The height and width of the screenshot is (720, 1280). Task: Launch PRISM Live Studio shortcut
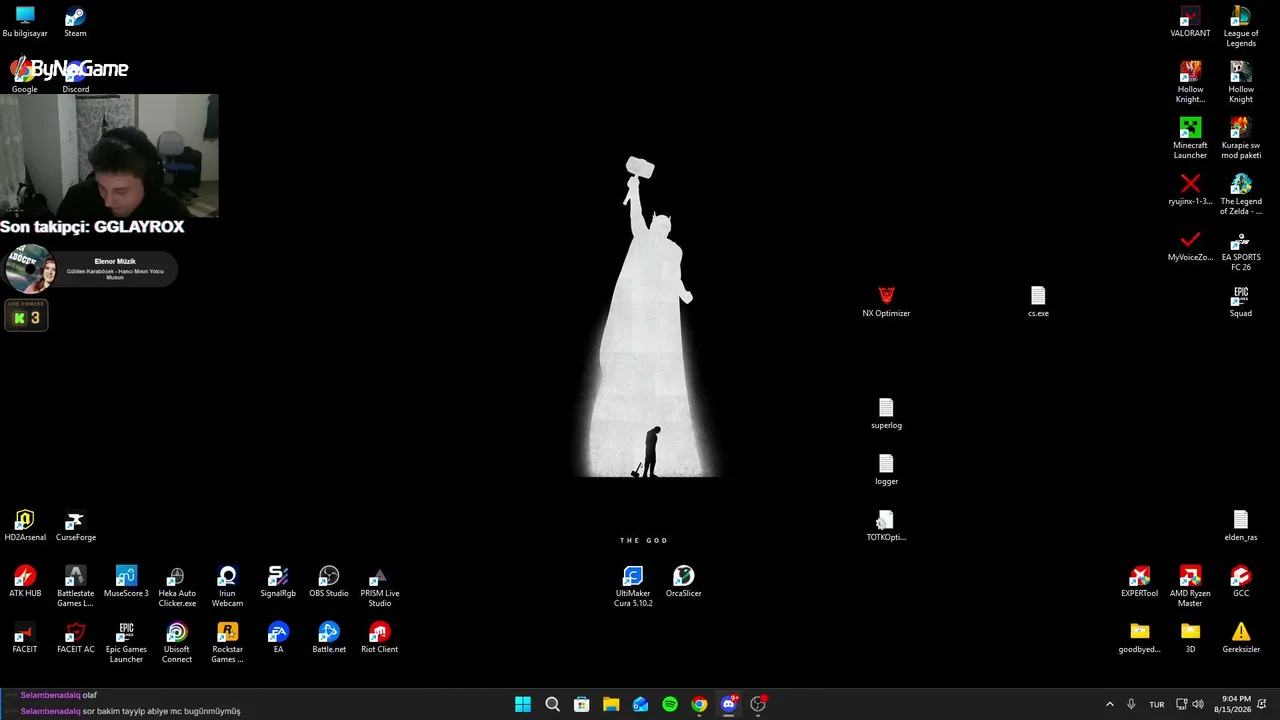click(380, 587)
